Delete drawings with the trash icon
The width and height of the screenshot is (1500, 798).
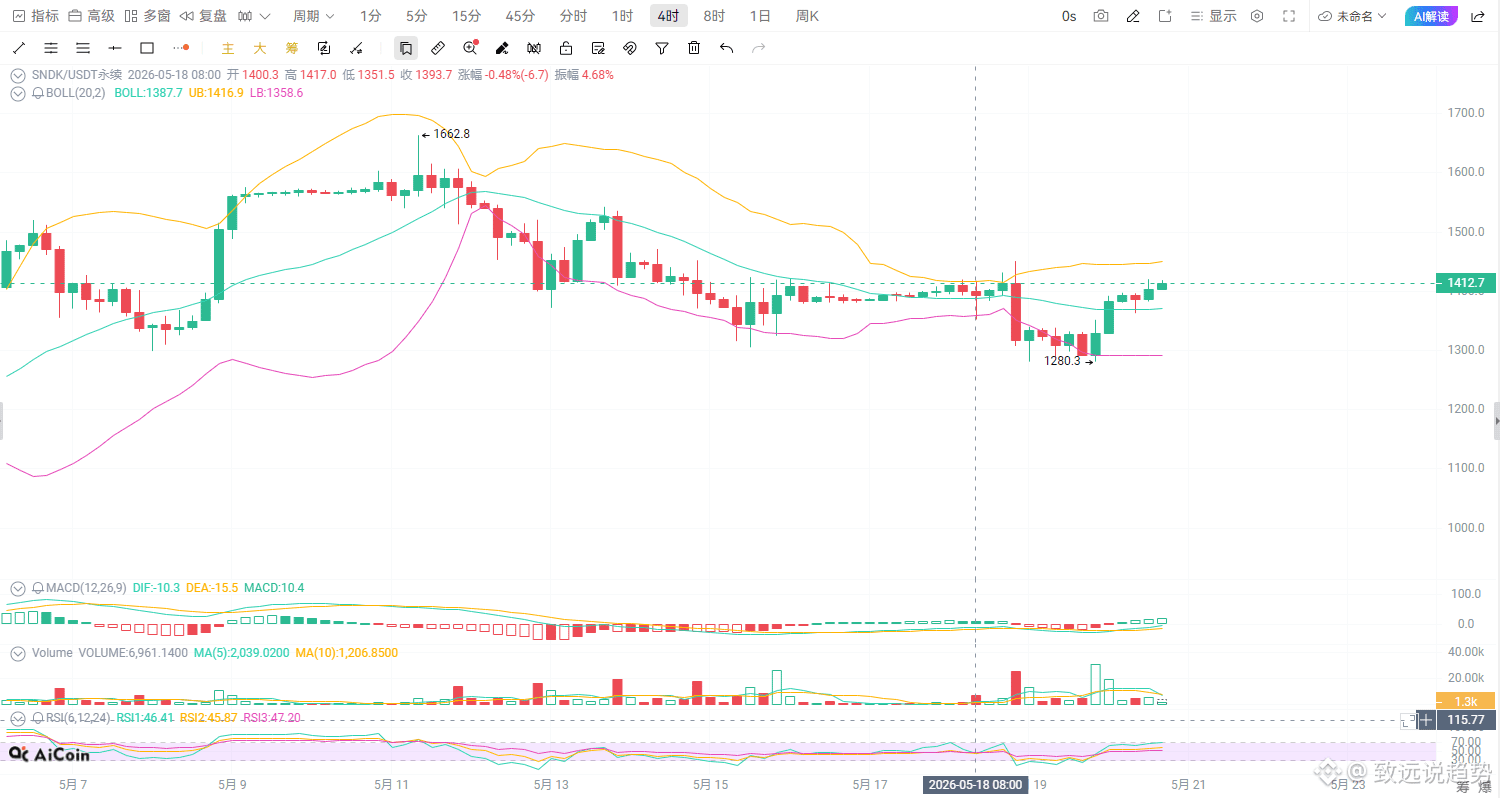(x=694, y=48)
